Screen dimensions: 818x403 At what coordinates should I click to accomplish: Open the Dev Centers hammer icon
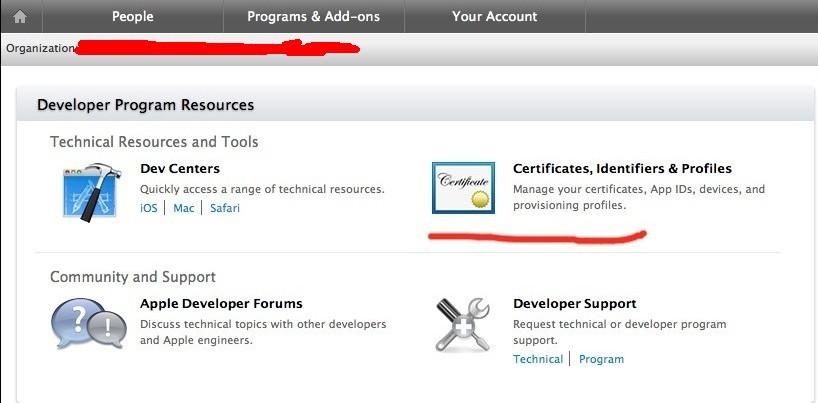tap(92, 192)
